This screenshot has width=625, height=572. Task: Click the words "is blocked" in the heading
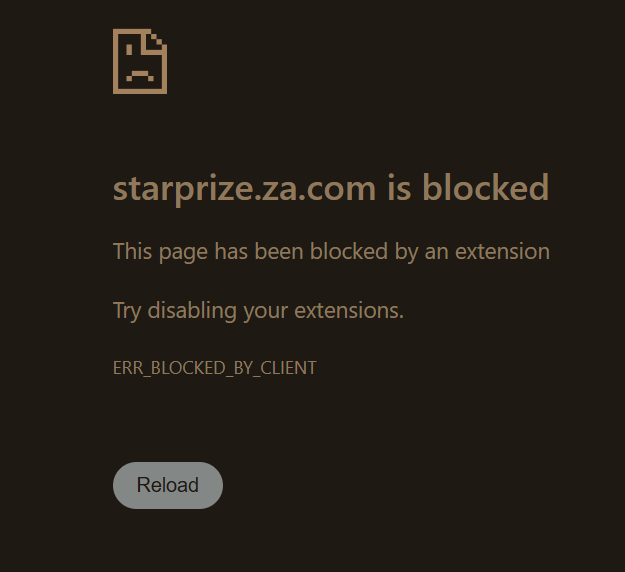(x=468, y=187)
